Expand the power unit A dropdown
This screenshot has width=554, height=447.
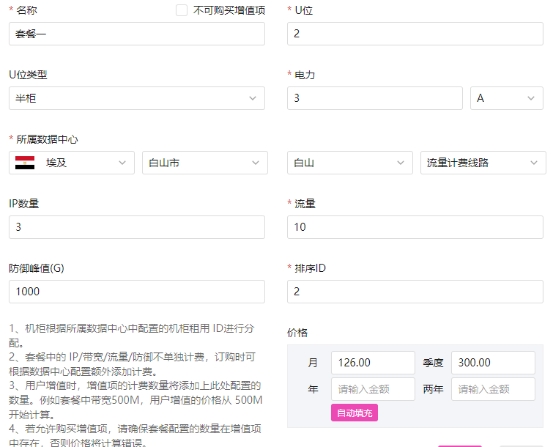click(x=507, y=98)
